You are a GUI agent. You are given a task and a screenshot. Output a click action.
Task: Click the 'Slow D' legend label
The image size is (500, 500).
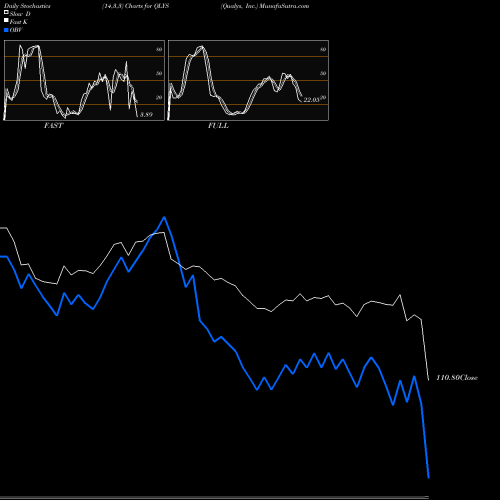point(20,14)
